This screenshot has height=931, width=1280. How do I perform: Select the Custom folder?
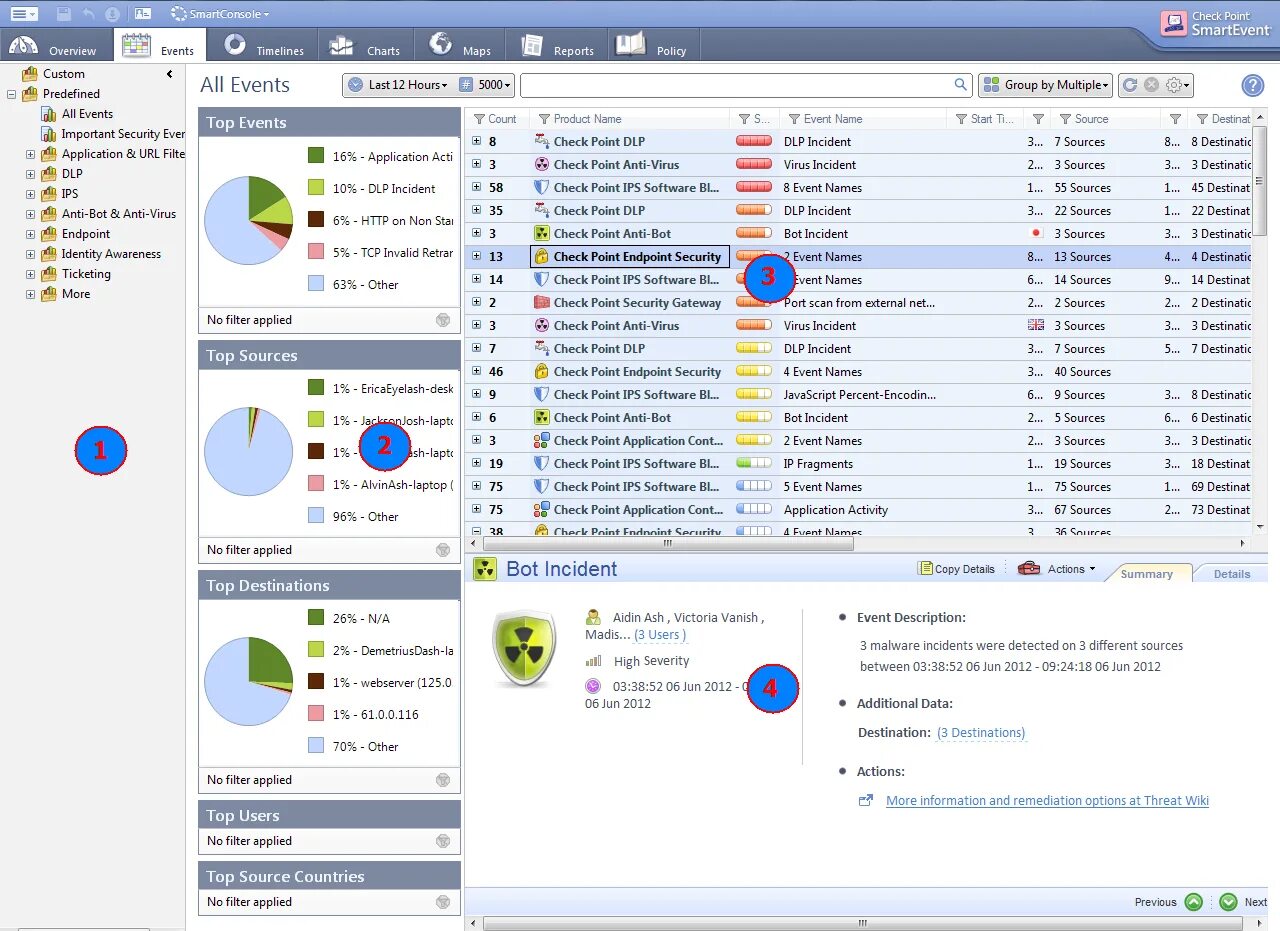click(63, 74)
